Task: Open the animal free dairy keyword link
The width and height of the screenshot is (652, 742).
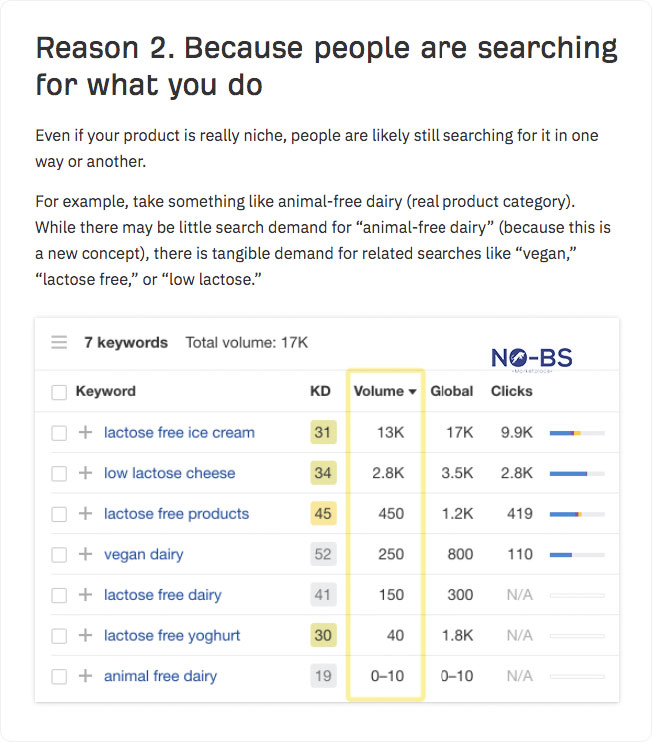Action: click(160, 676)
